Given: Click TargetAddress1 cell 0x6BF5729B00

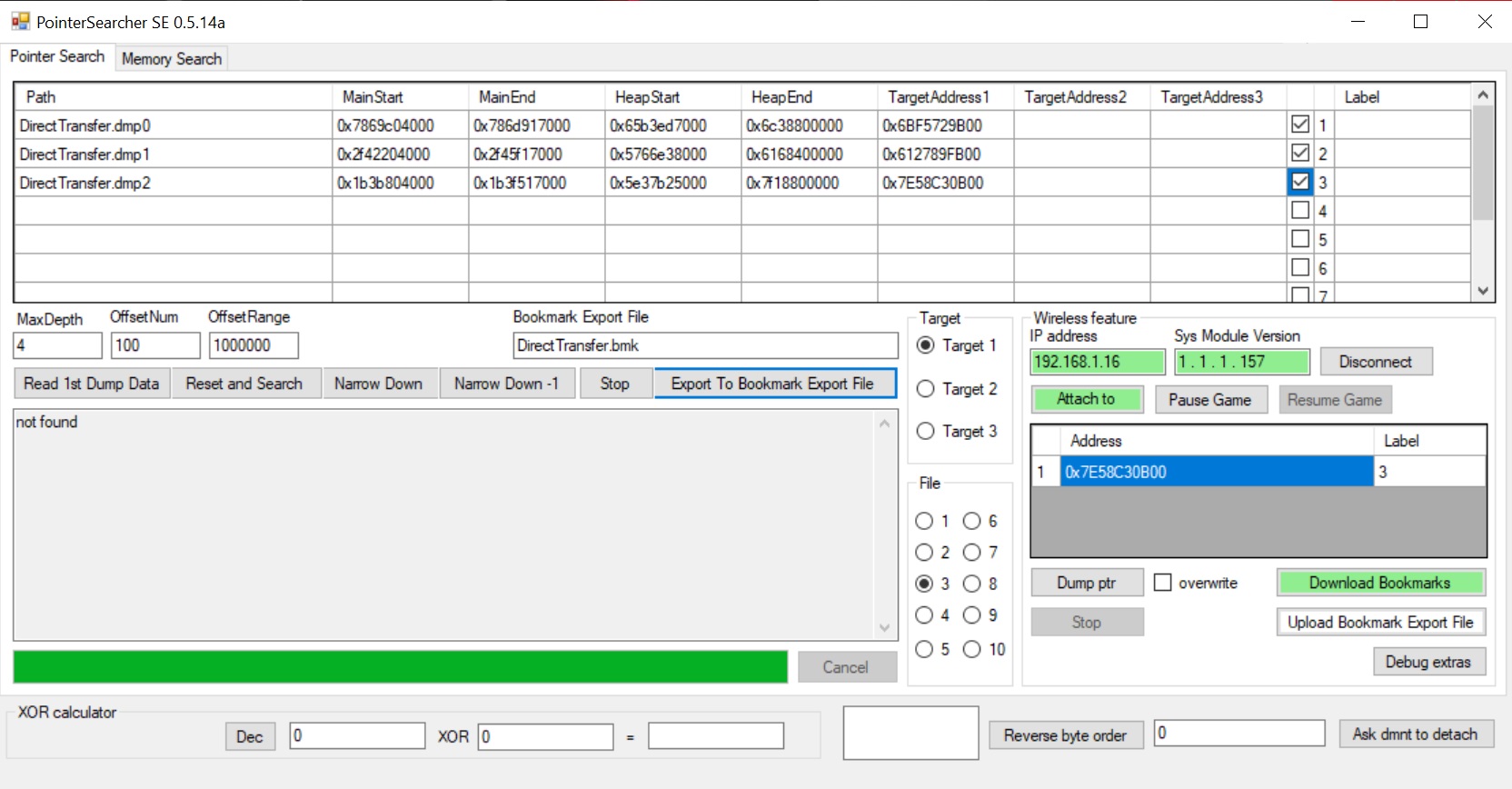Looking at the screenshot, I should pos(946,125).
